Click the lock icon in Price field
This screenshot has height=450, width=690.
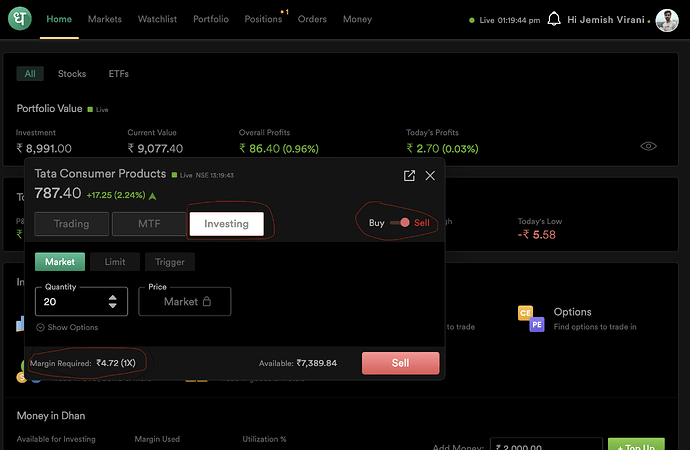pos(207,301)
